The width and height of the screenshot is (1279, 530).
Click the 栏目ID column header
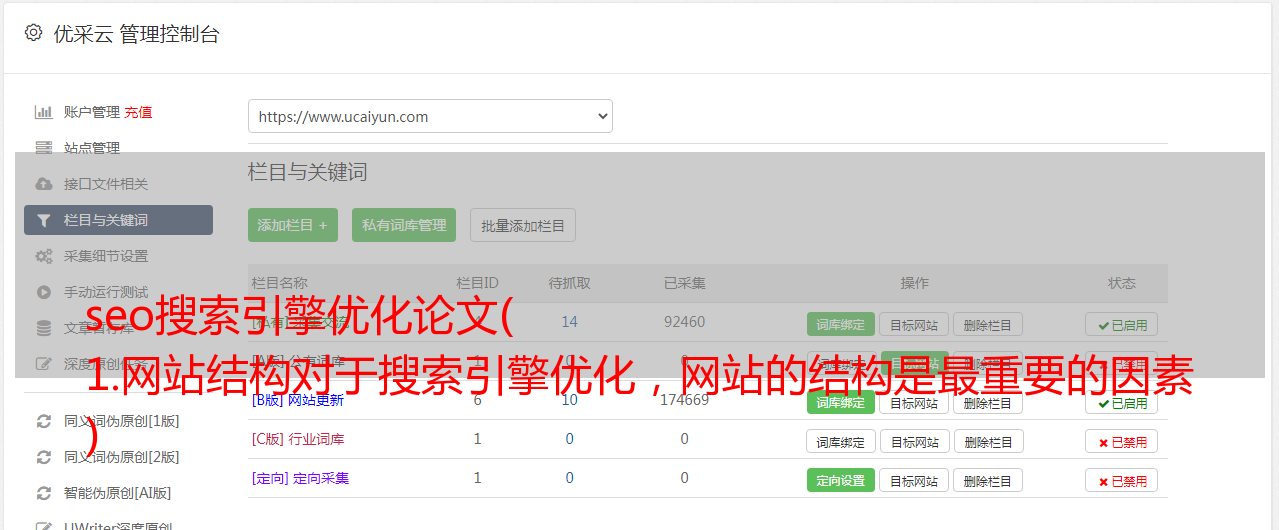pos(477,283)
